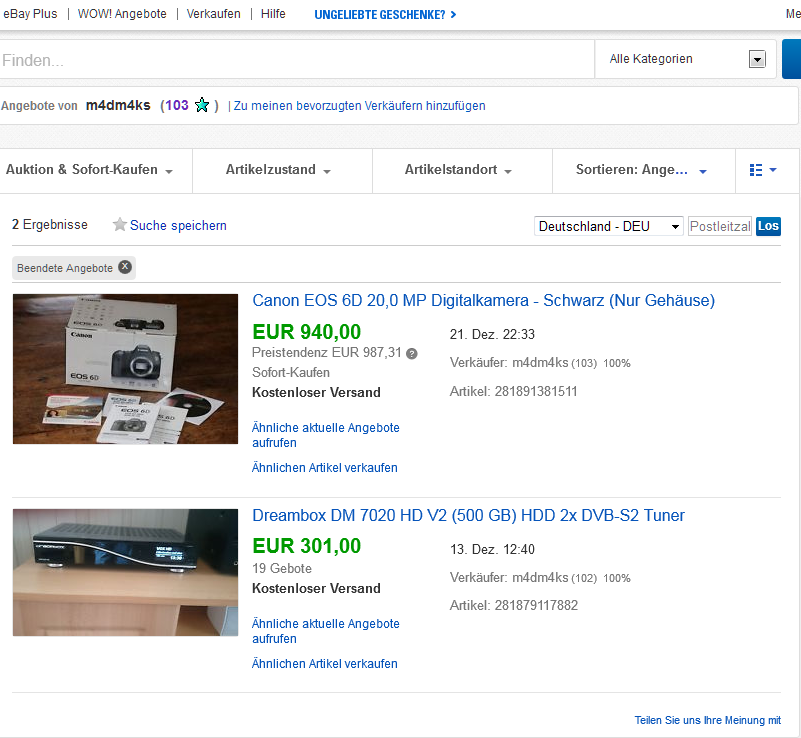Viewport: 801px width, 738px height.
Task: Click the Postleitzahl input field
Action: (x=720, y=227)
